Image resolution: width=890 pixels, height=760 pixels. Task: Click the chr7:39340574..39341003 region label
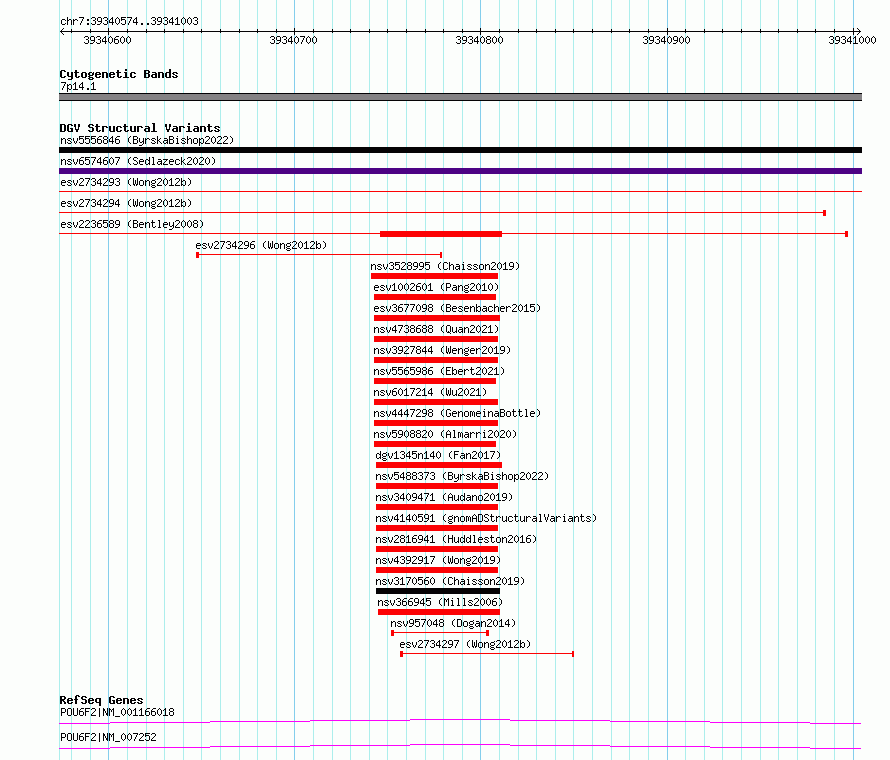tap(129, 21)
